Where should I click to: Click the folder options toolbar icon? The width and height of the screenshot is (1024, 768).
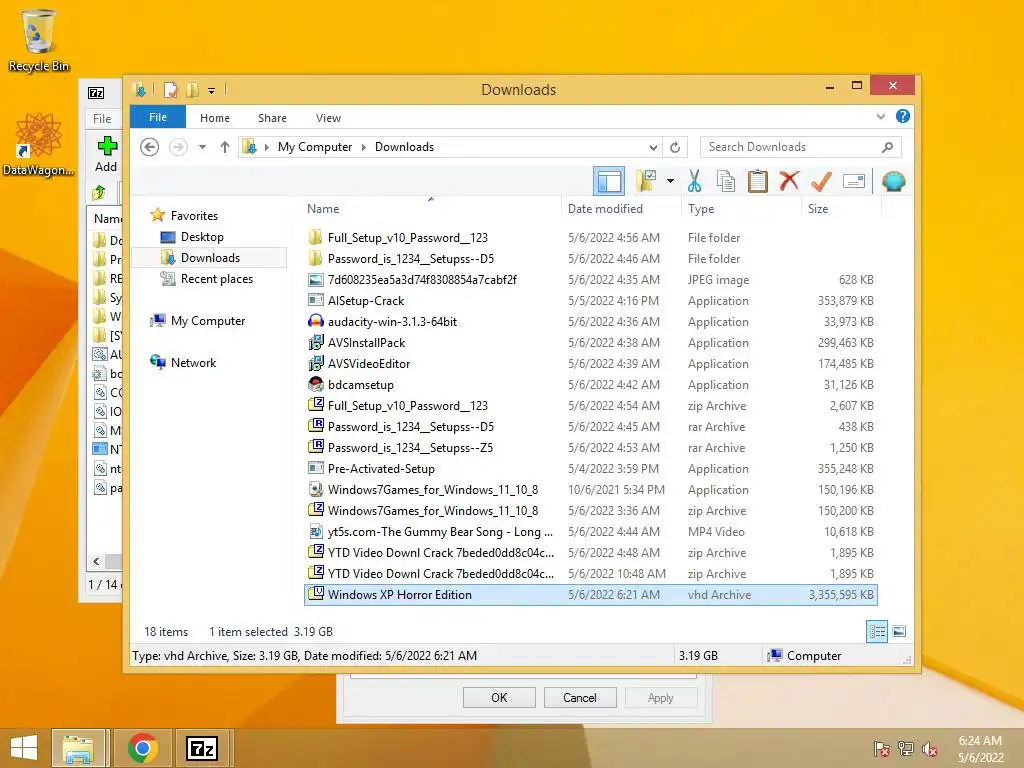coord(646,181)
